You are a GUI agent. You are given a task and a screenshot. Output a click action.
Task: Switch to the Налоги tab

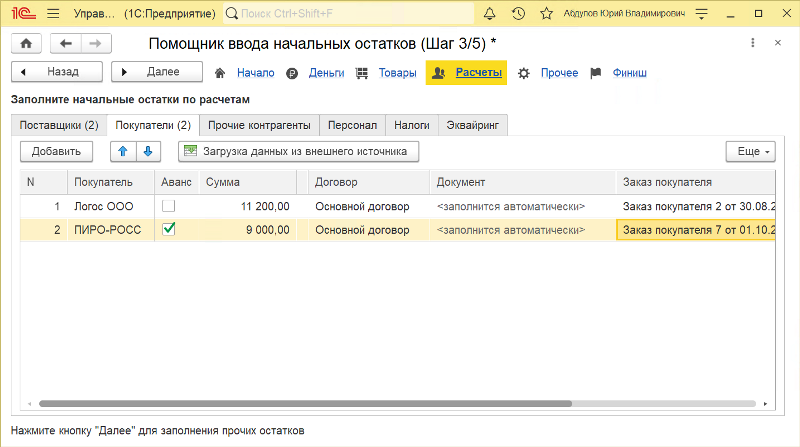click(412, 126)
